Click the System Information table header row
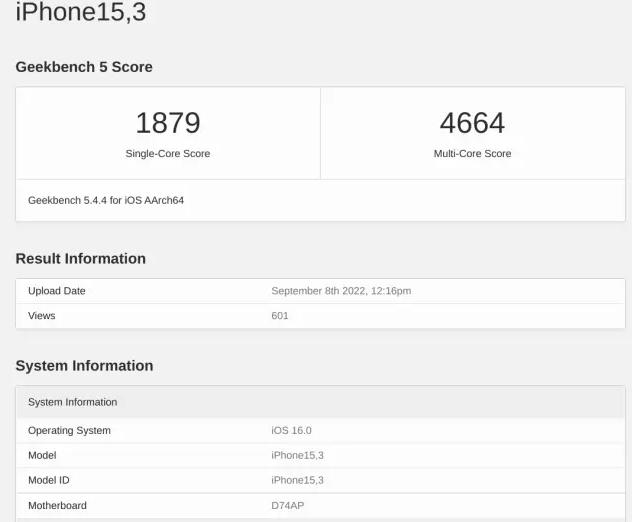632x522 pixels. tap(320, 402)
